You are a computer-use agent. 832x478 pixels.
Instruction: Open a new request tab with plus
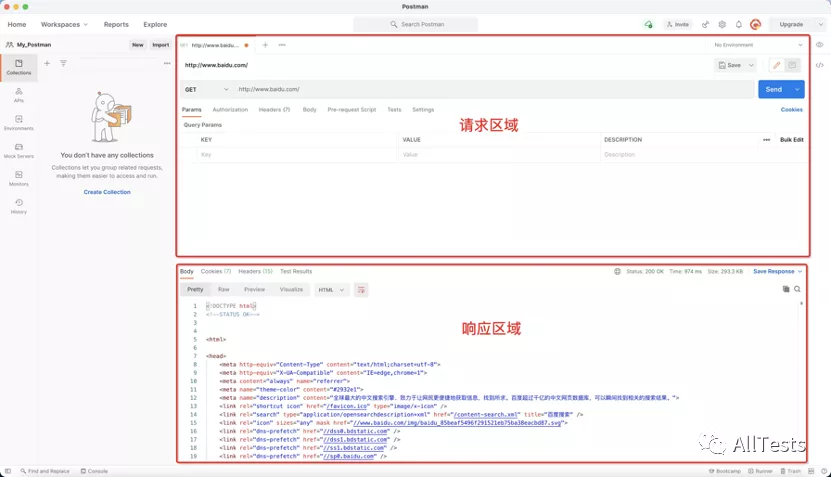point(265,45)
